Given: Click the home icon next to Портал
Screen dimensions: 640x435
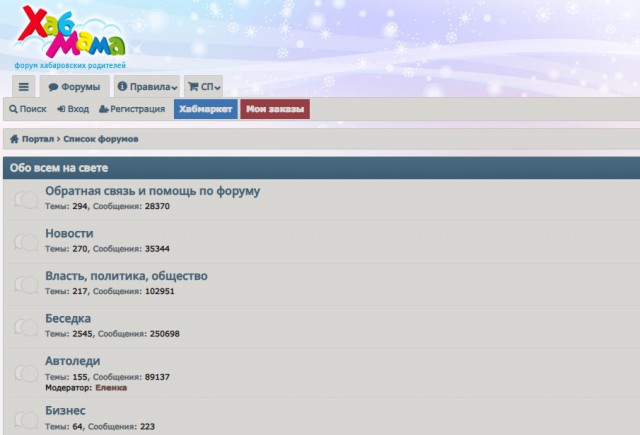Looking at the screenshot, I should [x=14, y=139].
